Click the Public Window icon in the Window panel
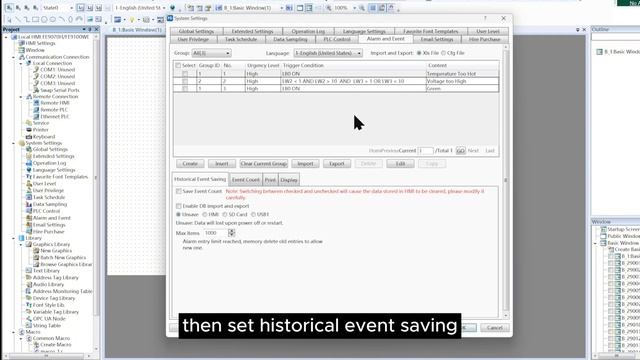The width and height of the screenshot is (640, 360). 603,236
